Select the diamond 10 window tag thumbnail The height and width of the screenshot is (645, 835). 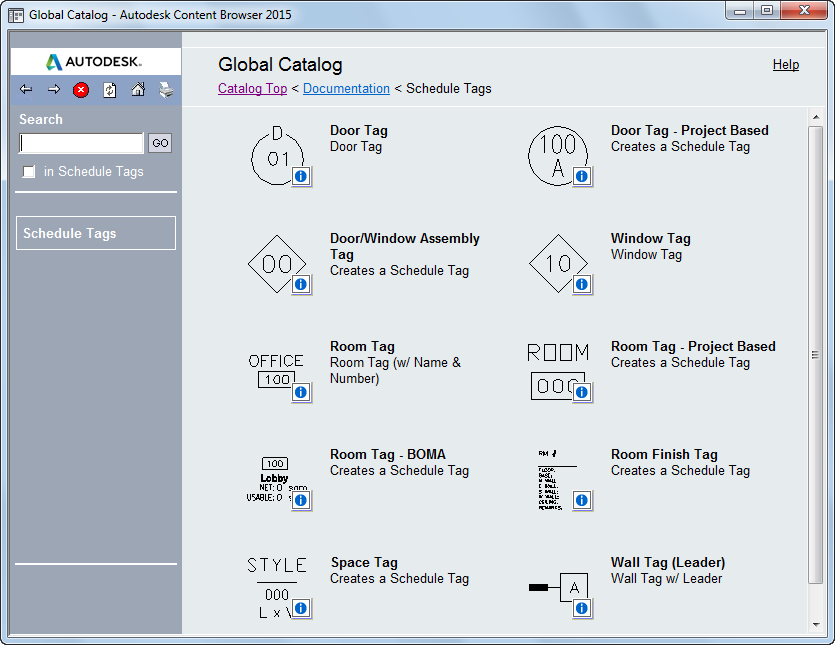click(558, 264)
